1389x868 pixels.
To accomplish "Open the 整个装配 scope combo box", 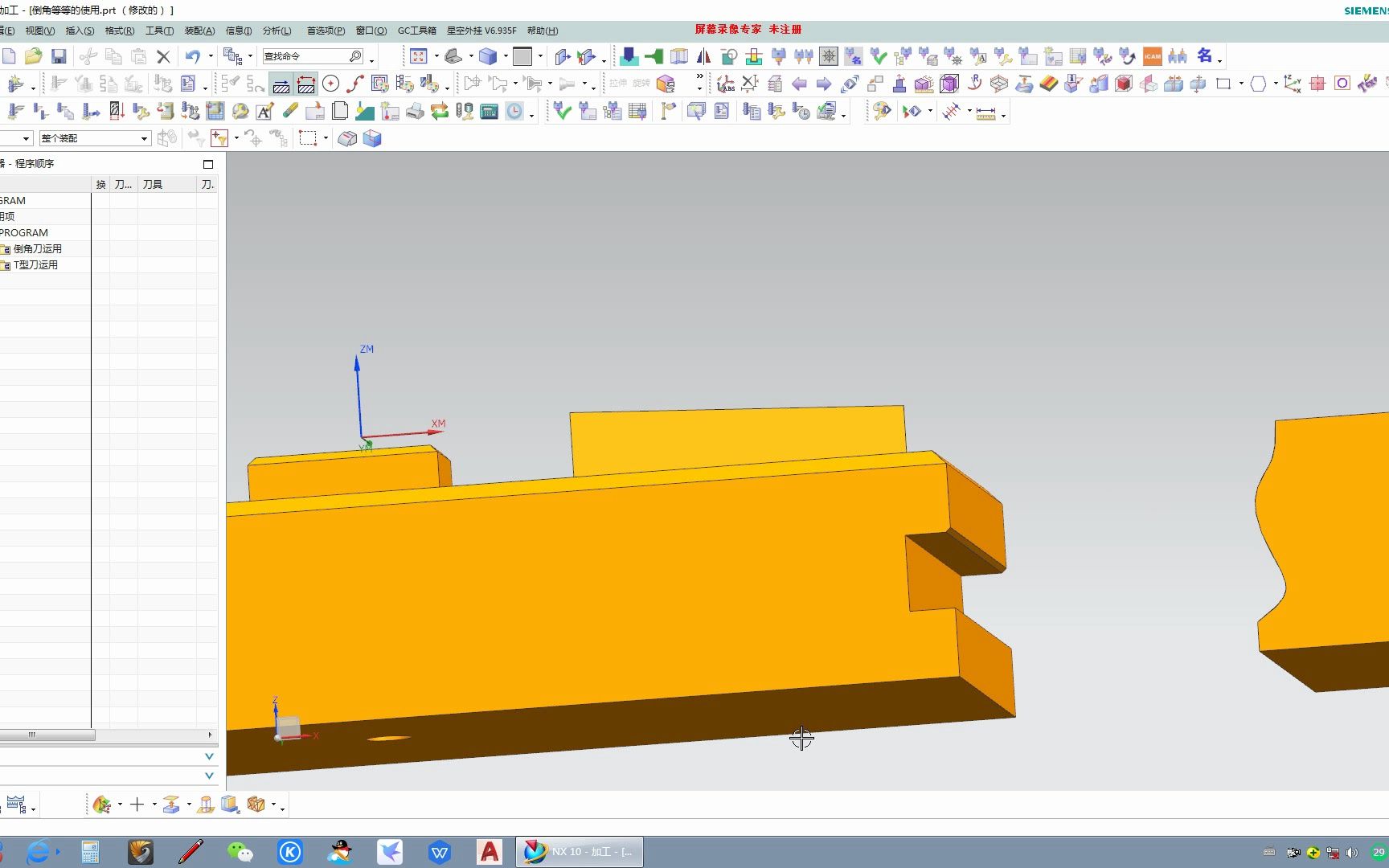I will pyautogui.click(x=95, y=138).
